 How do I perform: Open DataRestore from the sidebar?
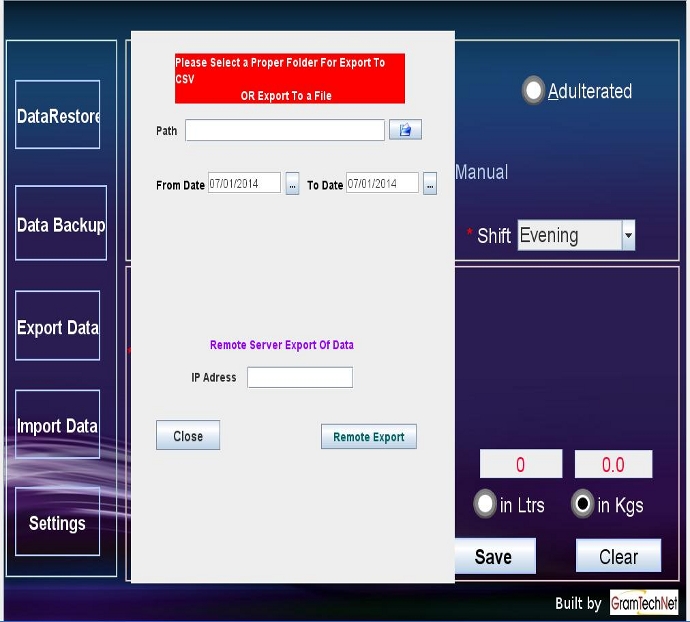tap(58, 115)
